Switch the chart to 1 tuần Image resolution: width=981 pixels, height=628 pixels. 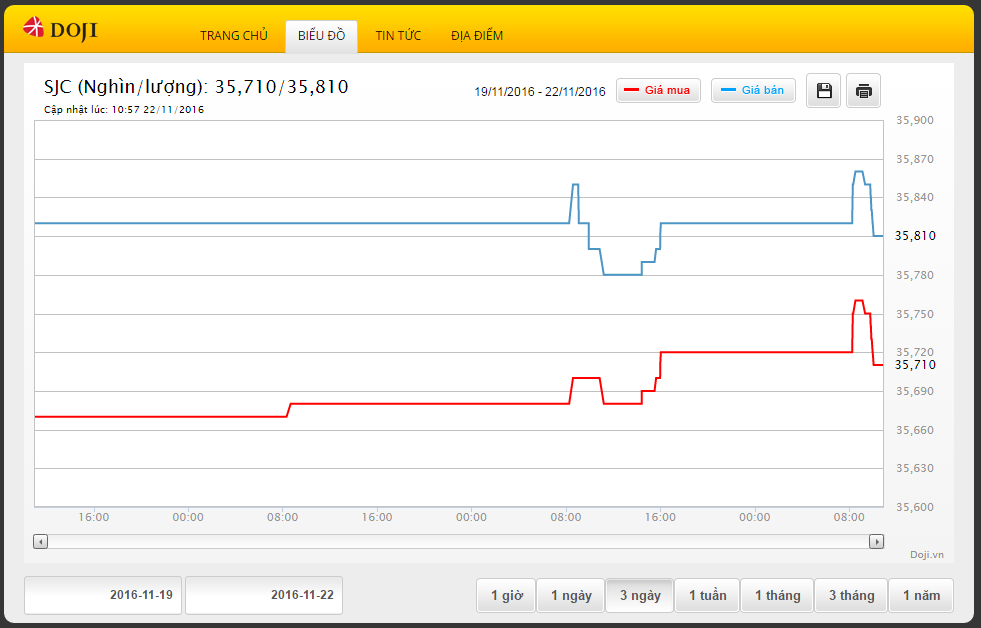click(708, 595)
